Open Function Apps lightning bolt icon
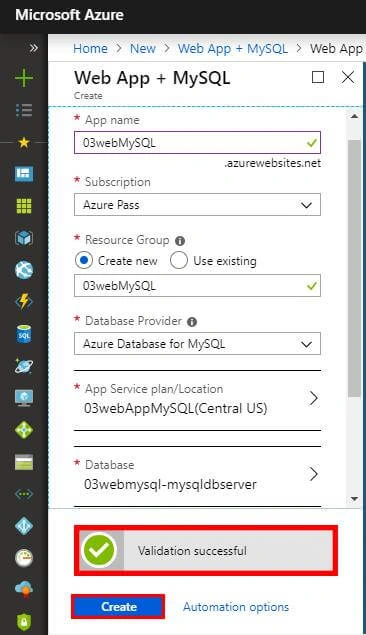This screenshot has height=635, width=366. [24, 302]
